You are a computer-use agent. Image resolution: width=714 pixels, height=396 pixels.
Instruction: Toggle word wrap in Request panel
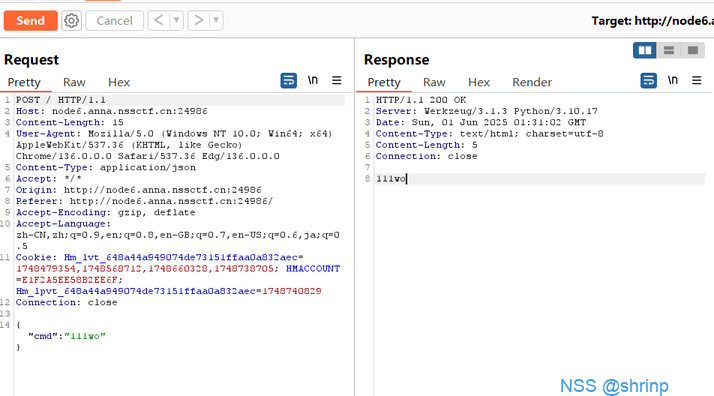pos(289,81)
